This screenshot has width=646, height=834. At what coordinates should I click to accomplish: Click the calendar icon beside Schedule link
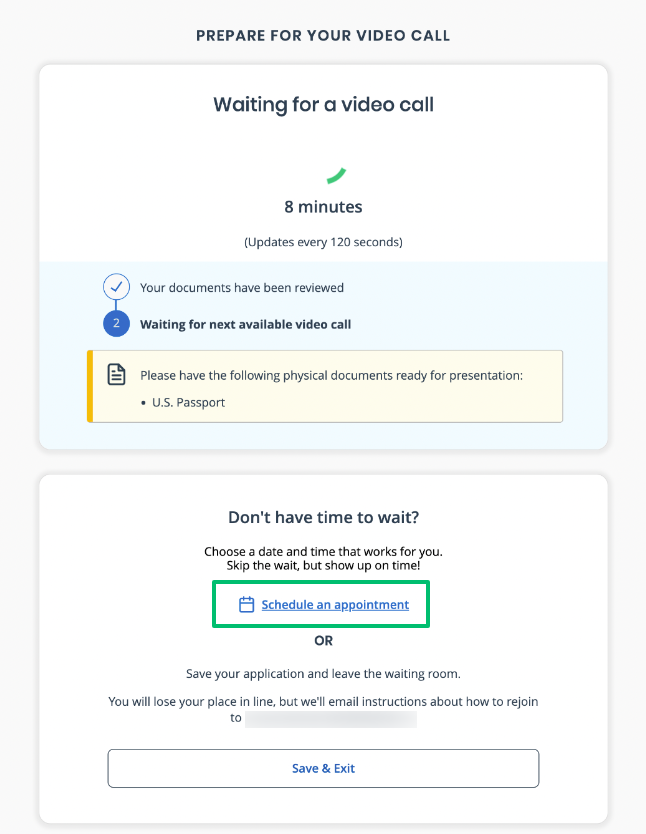(247, 605)
